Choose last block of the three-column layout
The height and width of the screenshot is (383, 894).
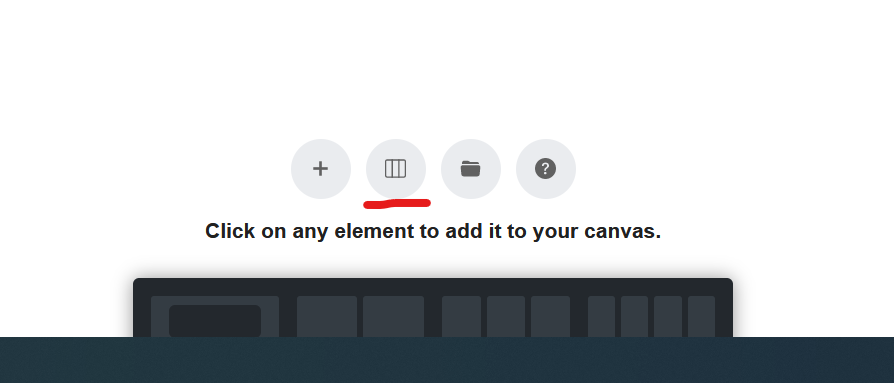(x=550, y=316)
